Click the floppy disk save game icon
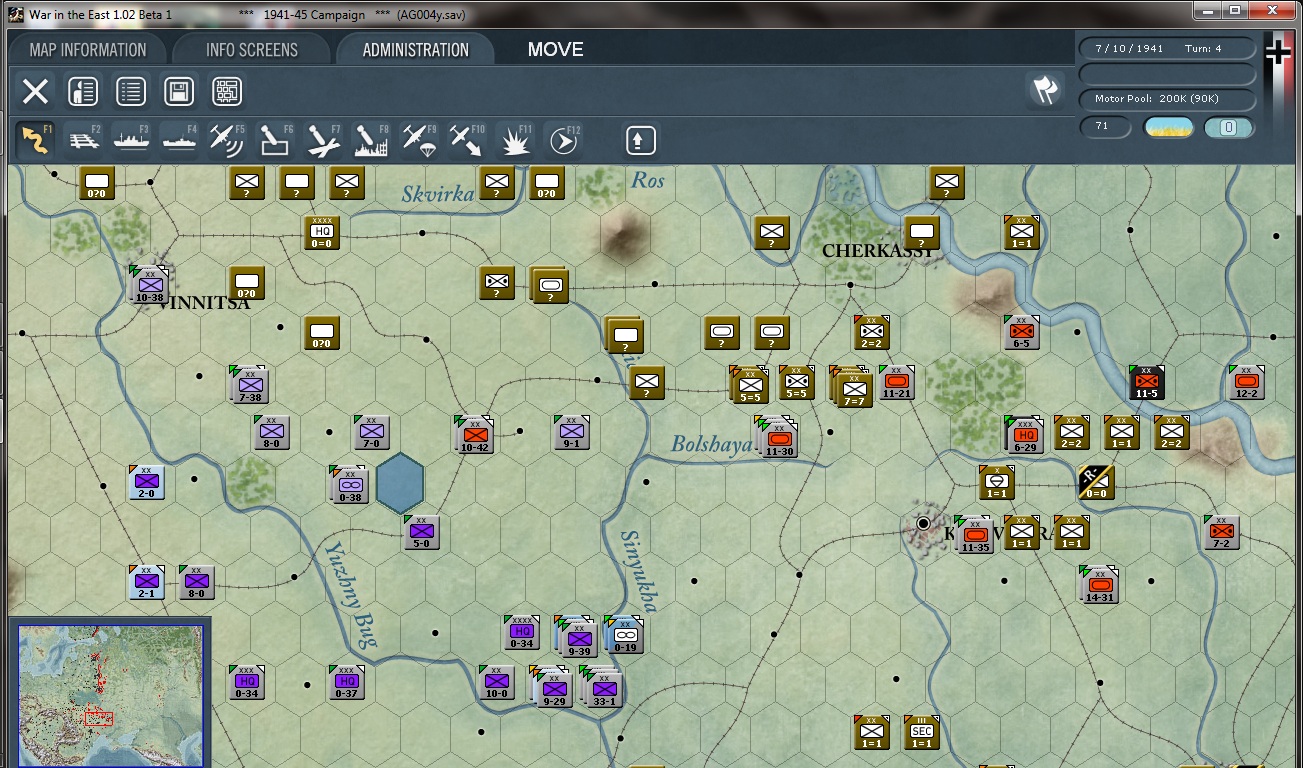 [179, 92]
